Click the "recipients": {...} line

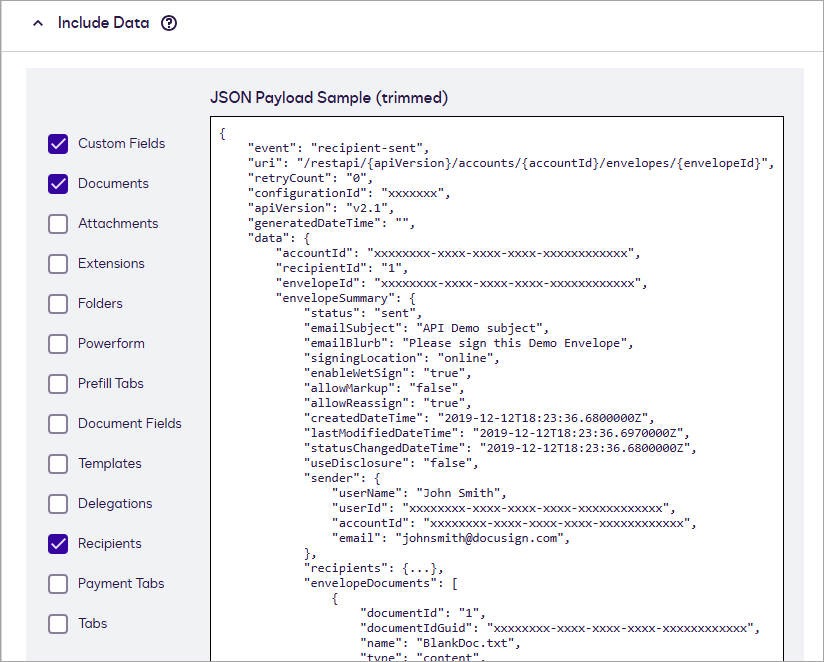[x=374, y=568]
